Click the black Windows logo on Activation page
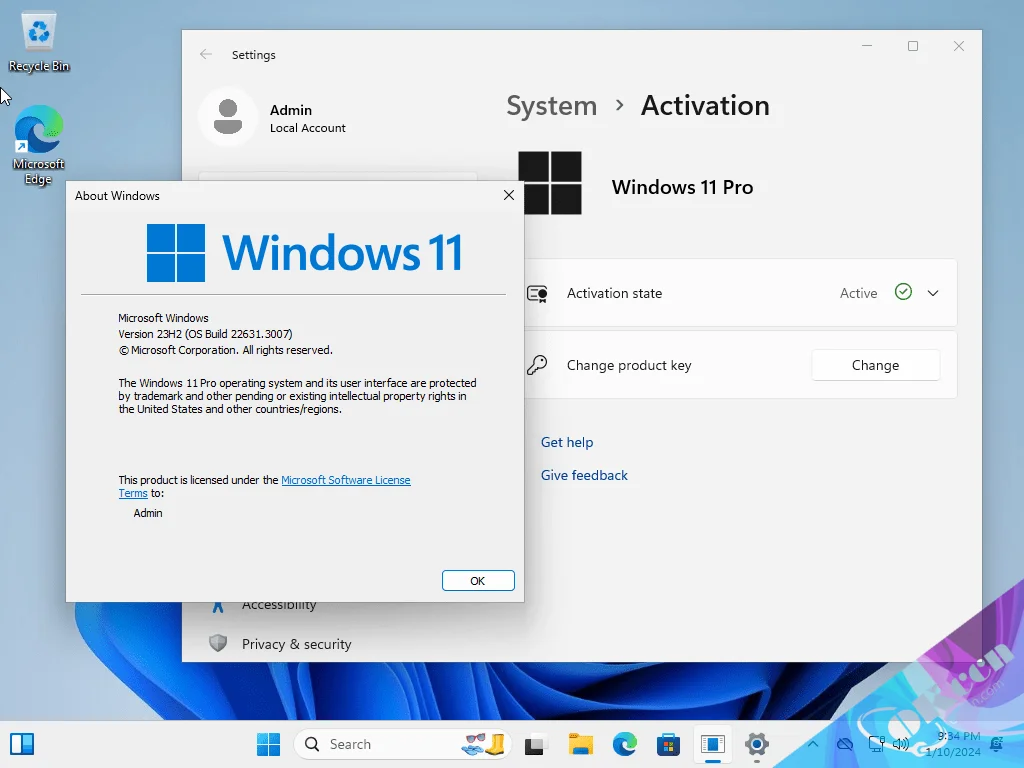 tap(550, 183)
